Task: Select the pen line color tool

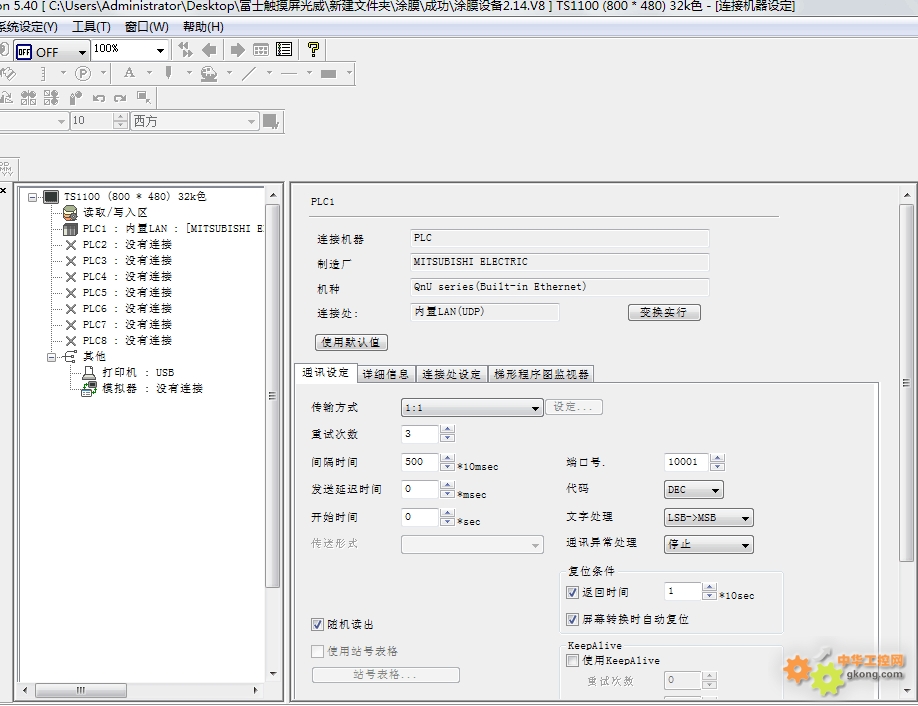Action: (169, 73)
